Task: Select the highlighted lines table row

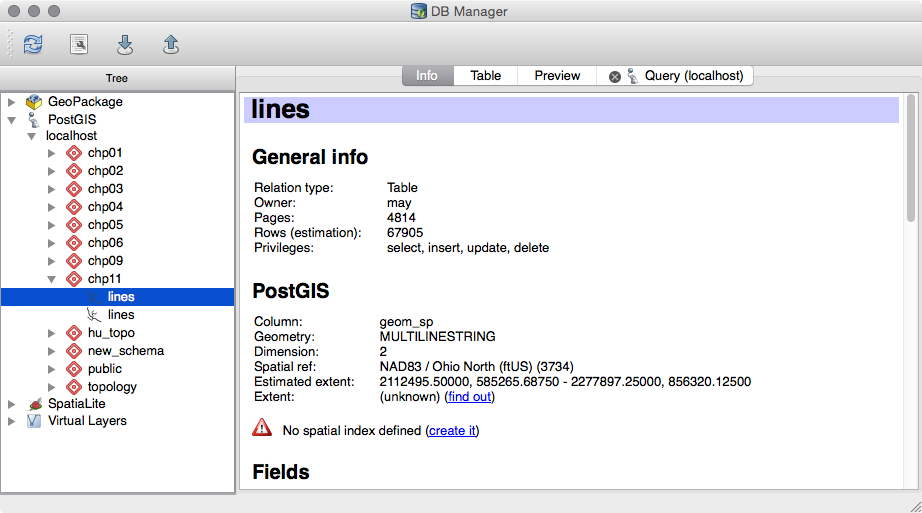Action: point(118,297)
